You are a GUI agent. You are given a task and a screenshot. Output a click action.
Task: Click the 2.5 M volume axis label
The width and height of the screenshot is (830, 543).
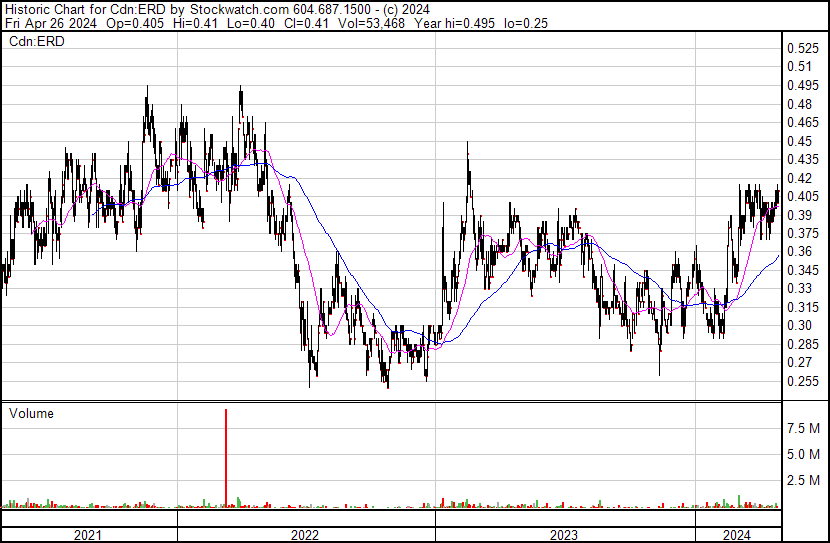pyautogui.click(x=804, y=481)
